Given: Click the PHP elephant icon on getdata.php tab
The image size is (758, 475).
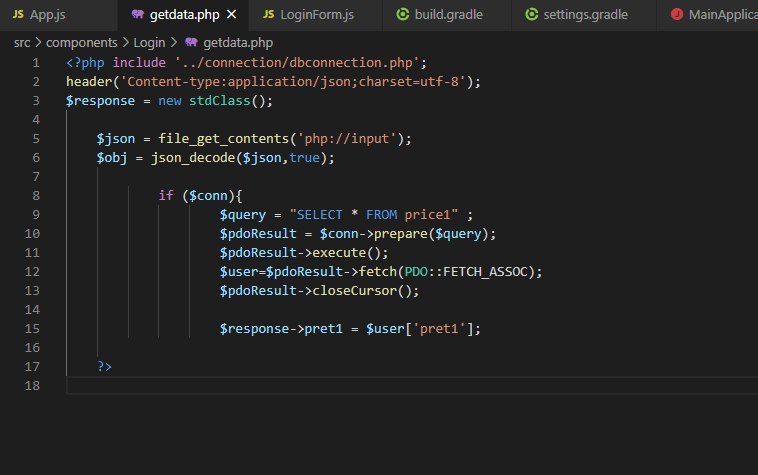Looking at the screenshot, I should 138,14.
